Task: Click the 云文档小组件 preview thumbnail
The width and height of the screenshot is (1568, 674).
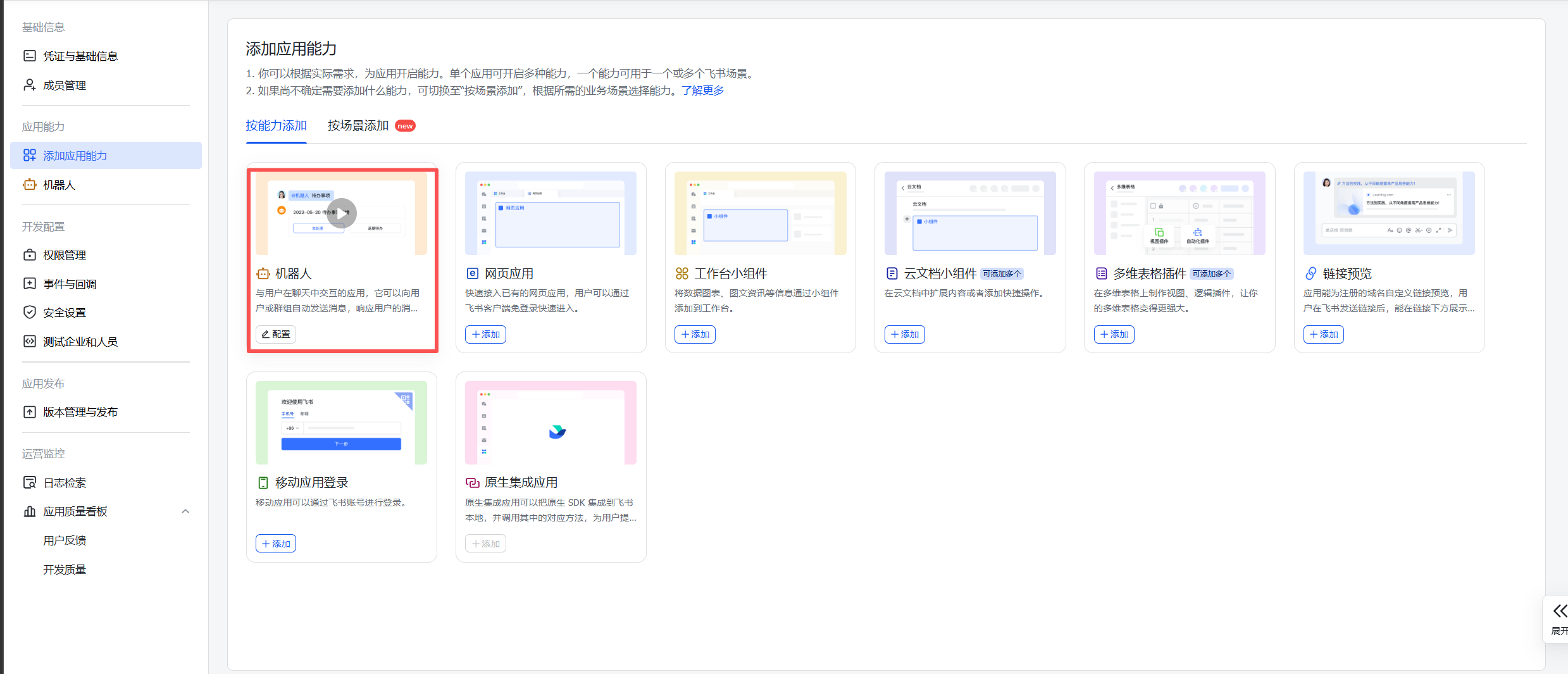Action: 970,213
